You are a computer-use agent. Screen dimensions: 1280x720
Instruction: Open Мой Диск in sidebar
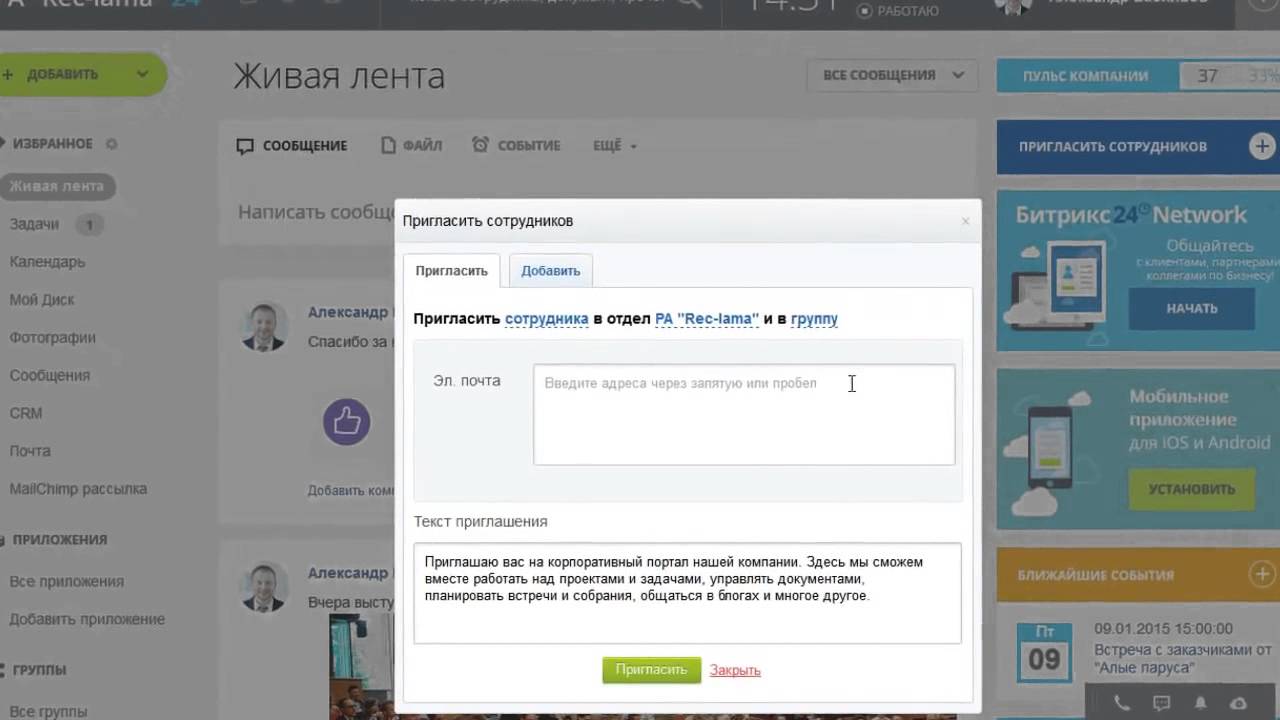[x=42, y=300]
